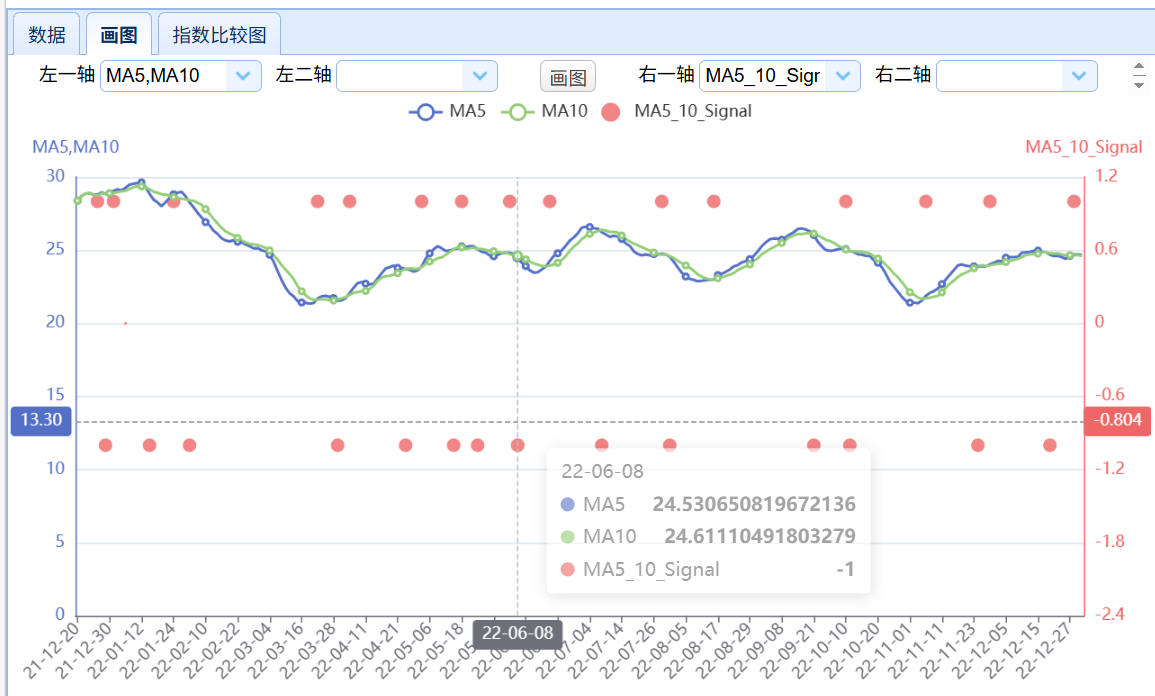
Task: Select the 画图 tab
Action: coord(119,35)
